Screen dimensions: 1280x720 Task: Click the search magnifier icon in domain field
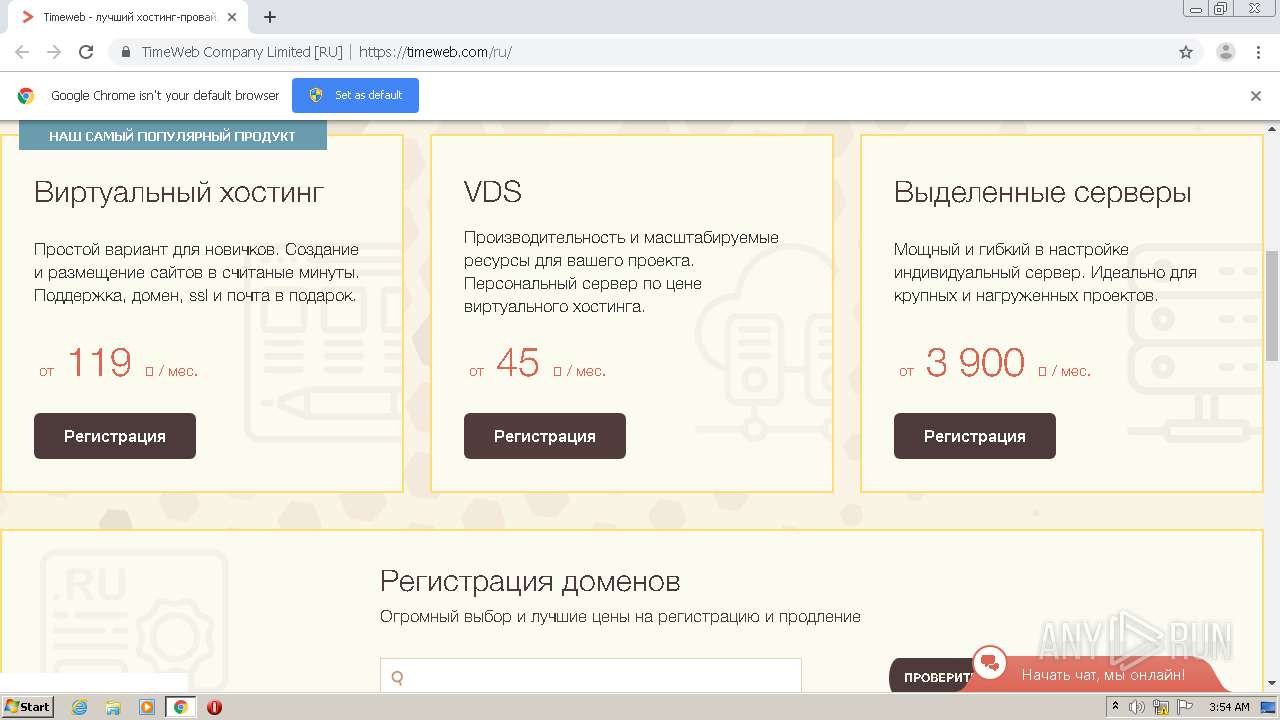[397, 677]
